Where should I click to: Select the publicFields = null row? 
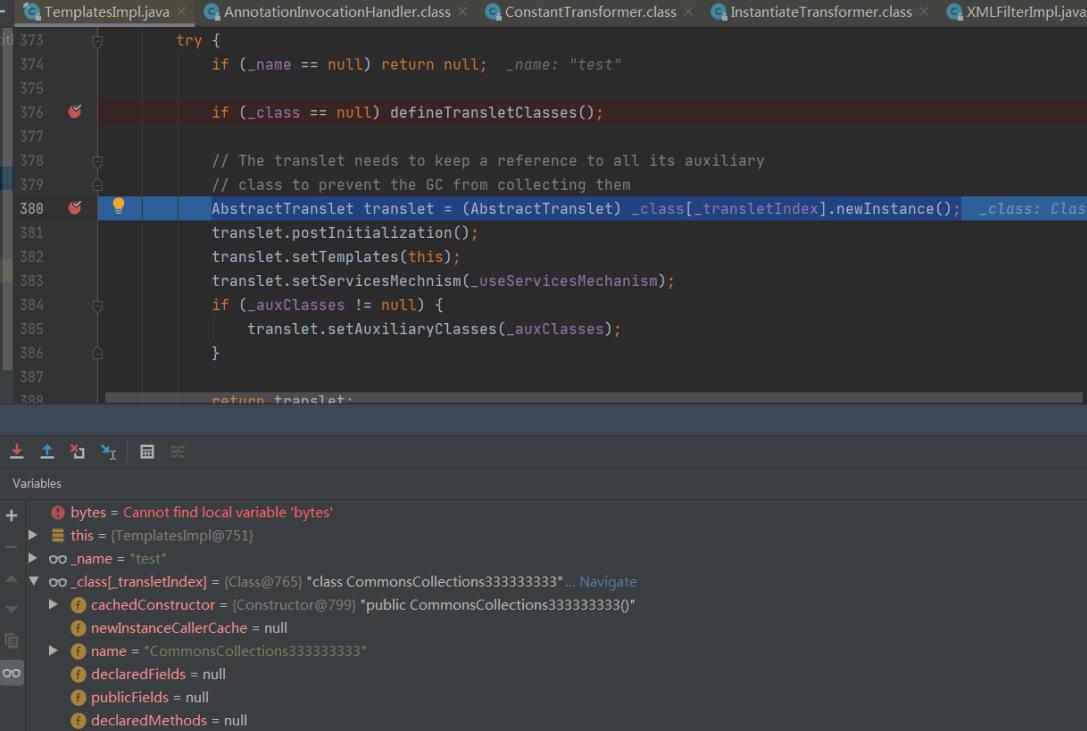(556, 697)
